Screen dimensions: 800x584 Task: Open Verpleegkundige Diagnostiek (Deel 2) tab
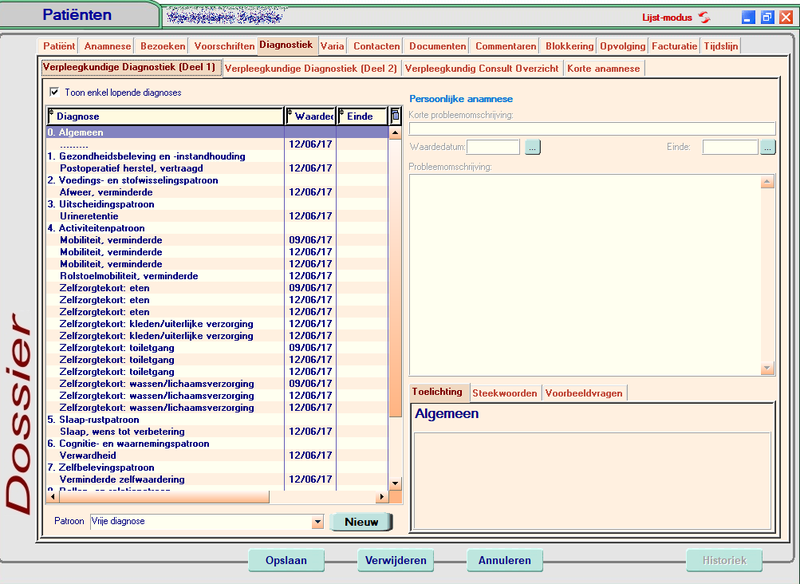pos(310,68)
